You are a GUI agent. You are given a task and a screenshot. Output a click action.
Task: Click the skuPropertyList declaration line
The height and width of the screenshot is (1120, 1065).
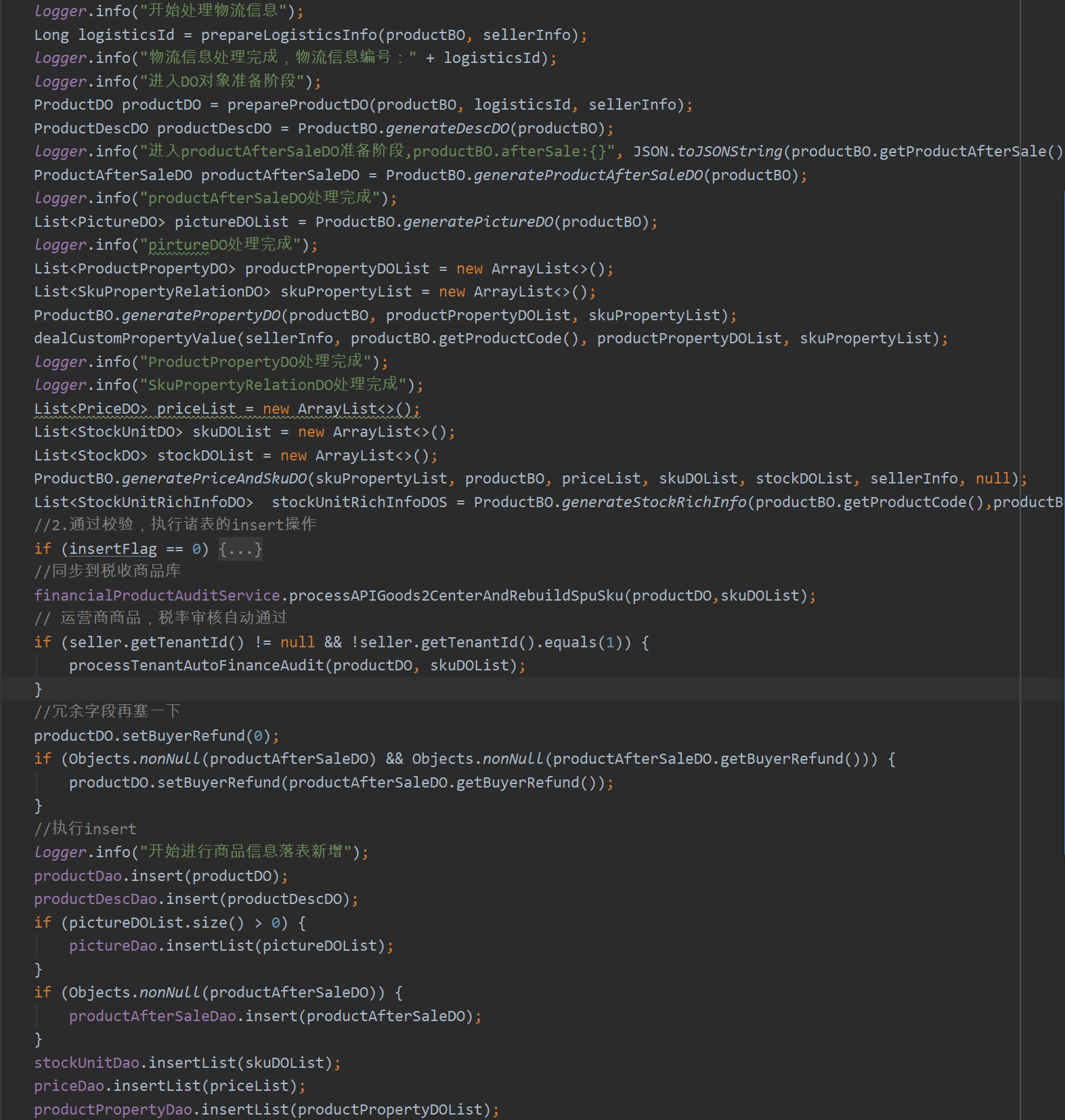click(x=315, y=292)
